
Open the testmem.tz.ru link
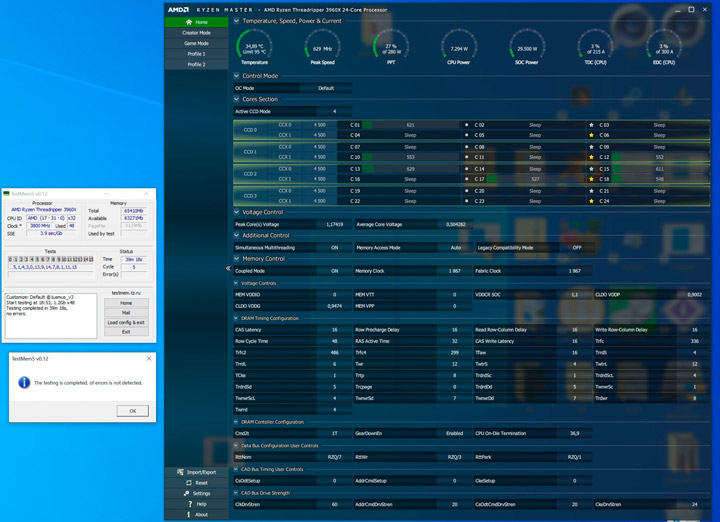tap(126, 293)
